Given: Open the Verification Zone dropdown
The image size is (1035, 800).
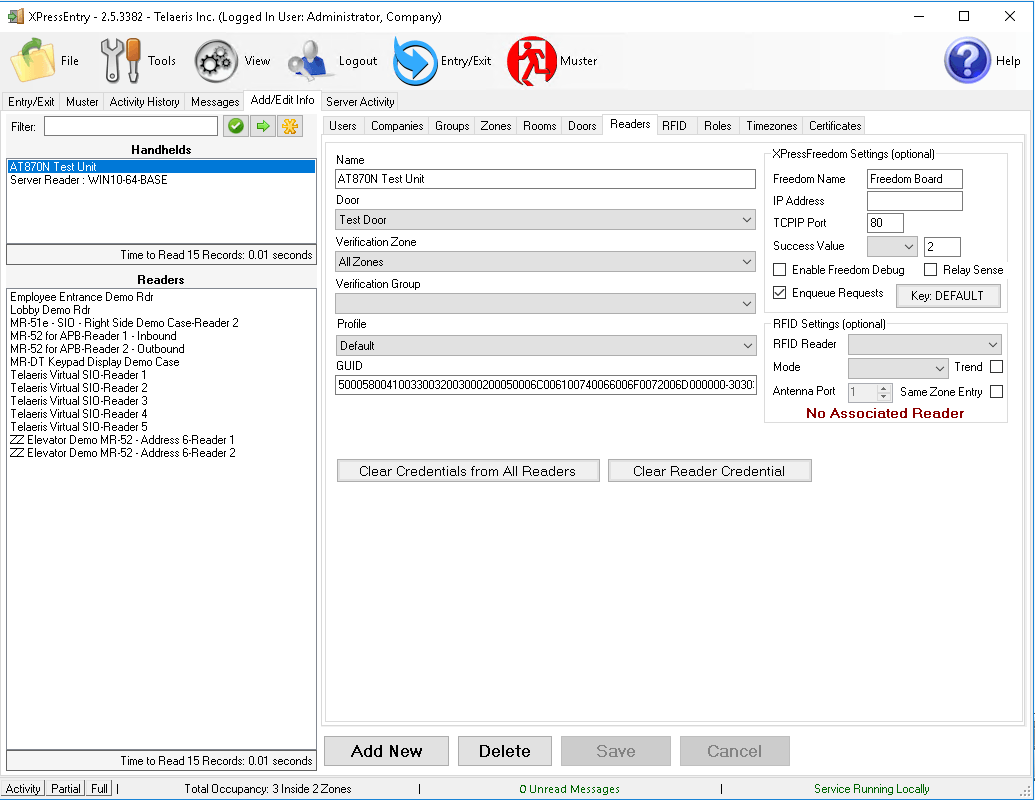Looking at the screenshot, I should click(x=747, y=262).
